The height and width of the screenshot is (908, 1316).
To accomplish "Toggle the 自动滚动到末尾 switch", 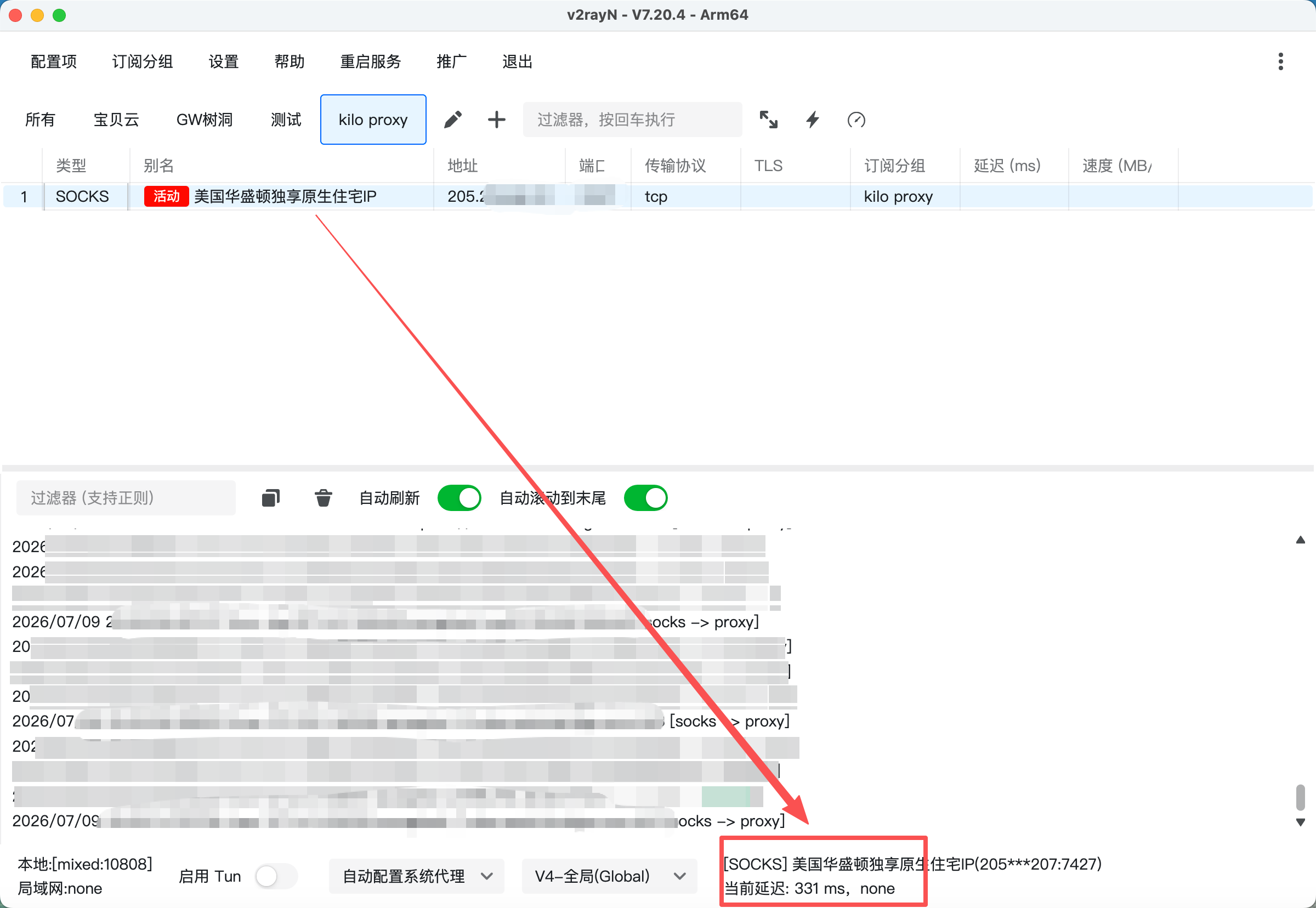I will [x=646, y=498].
